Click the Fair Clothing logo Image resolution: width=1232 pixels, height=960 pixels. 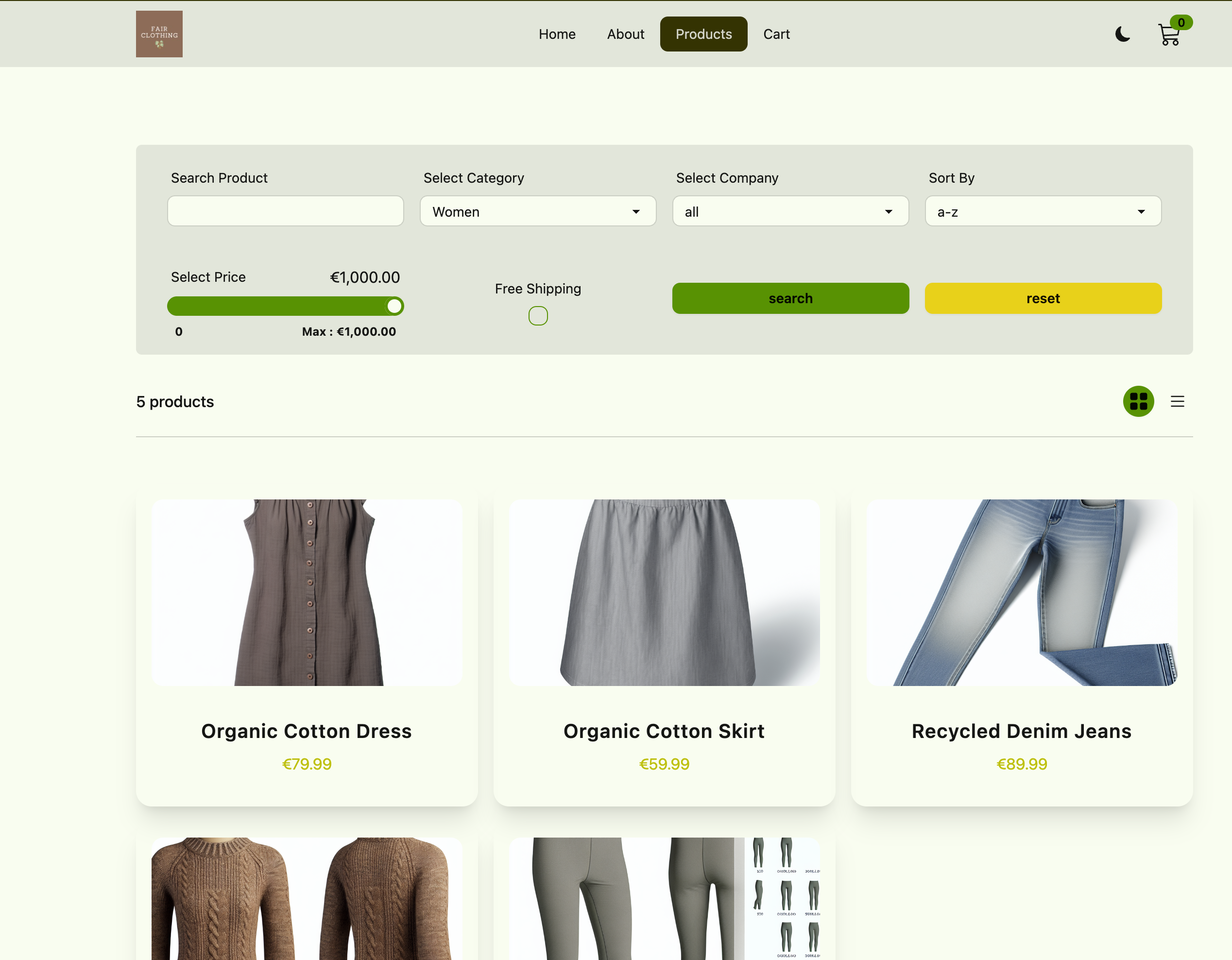coord(159,34)
